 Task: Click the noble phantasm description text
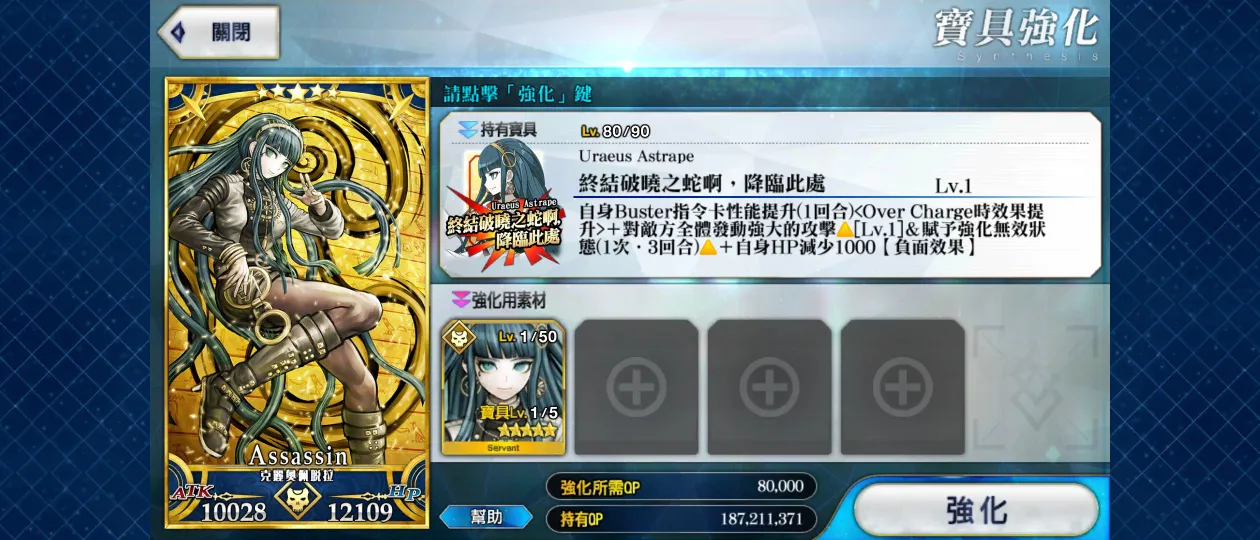click(x=812, y=229)
